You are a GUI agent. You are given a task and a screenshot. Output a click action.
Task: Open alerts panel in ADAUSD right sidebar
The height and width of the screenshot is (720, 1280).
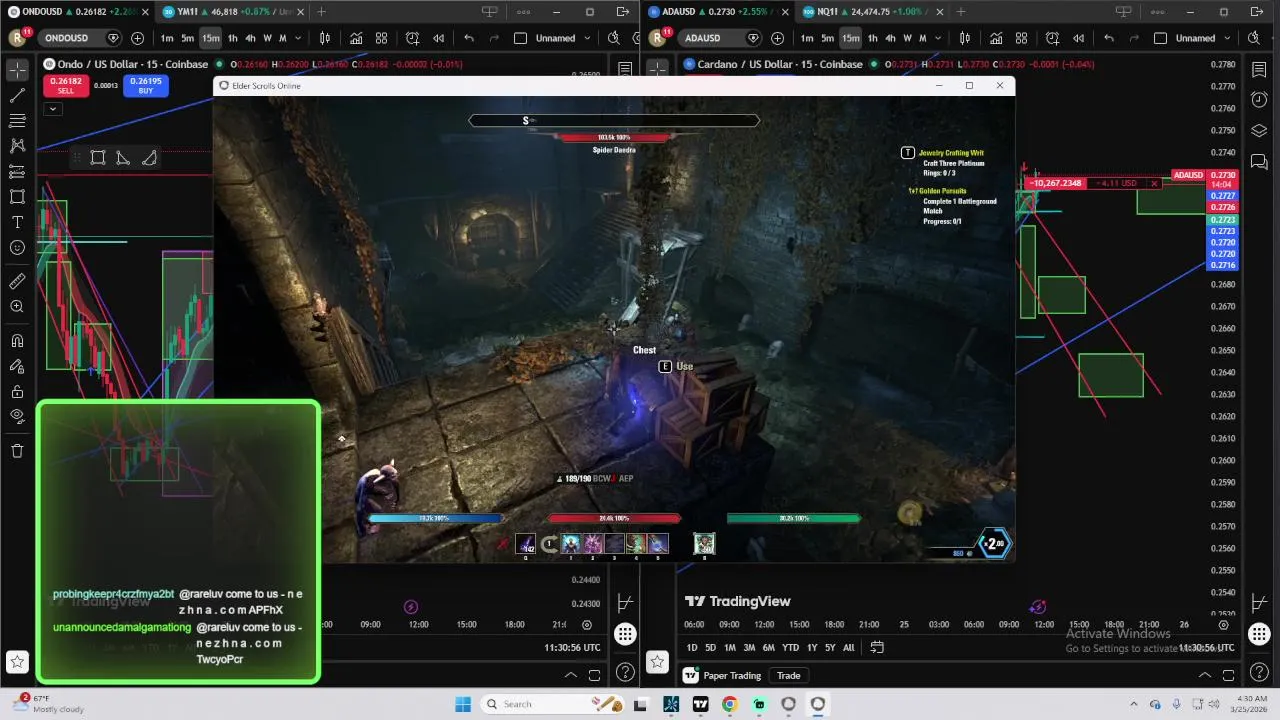[x=1259, y=100]
